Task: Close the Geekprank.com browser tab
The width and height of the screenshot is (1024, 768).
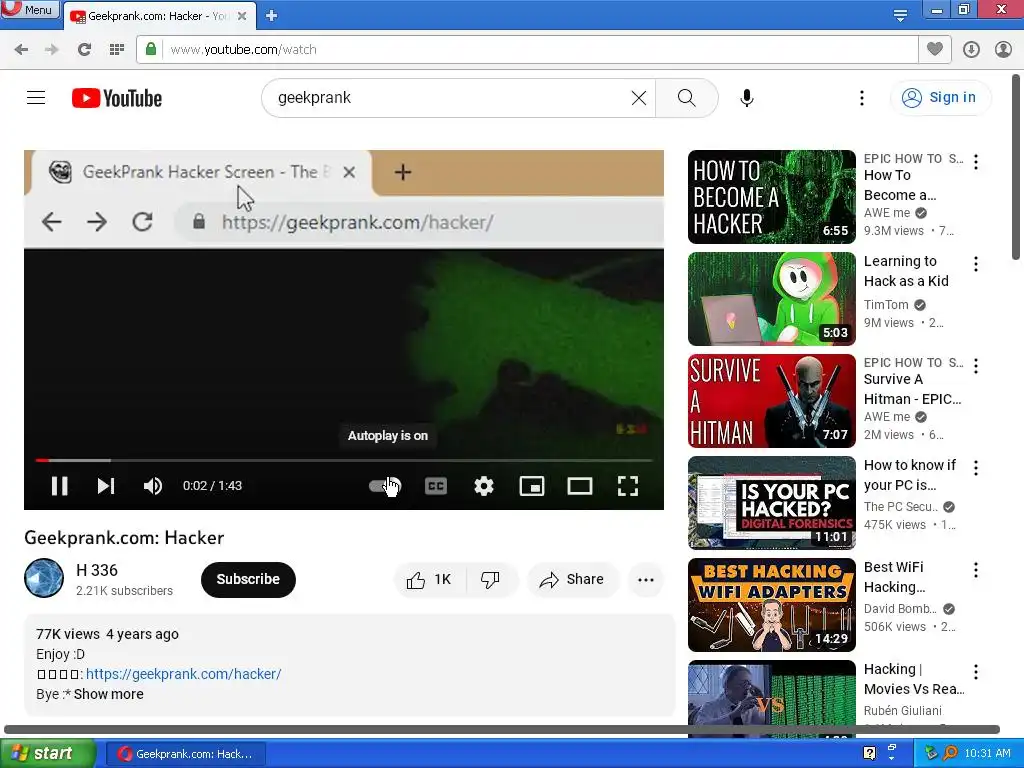Action: coord(242,16)
